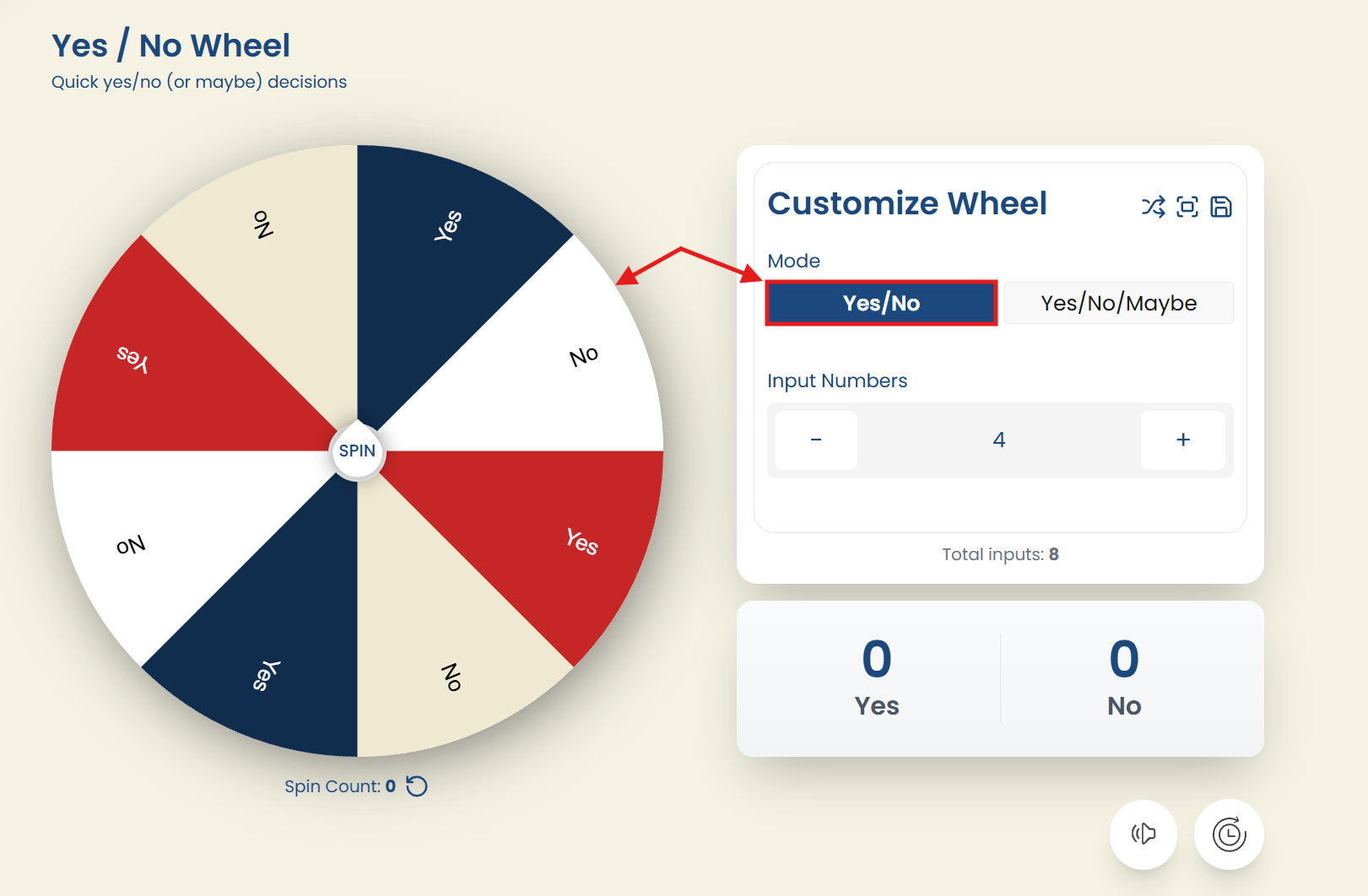Click the minus icon to decrease input numbers
The height and width of the screenshot is (896, 1368).
click(x=815, y=440)
